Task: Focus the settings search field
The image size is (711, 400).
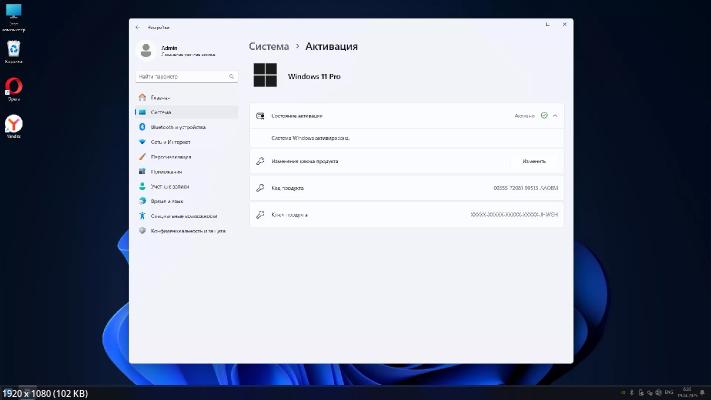Action: click(x=186, y=77)
